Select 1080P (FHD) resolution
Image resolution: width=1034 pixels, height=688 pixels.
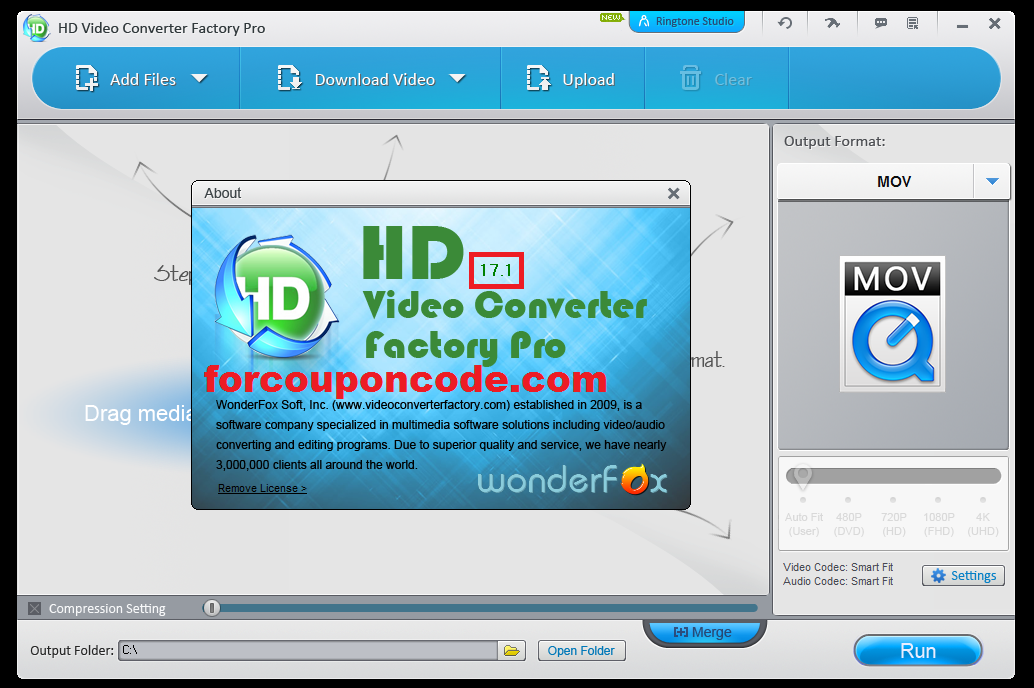(x=938, y=524)
